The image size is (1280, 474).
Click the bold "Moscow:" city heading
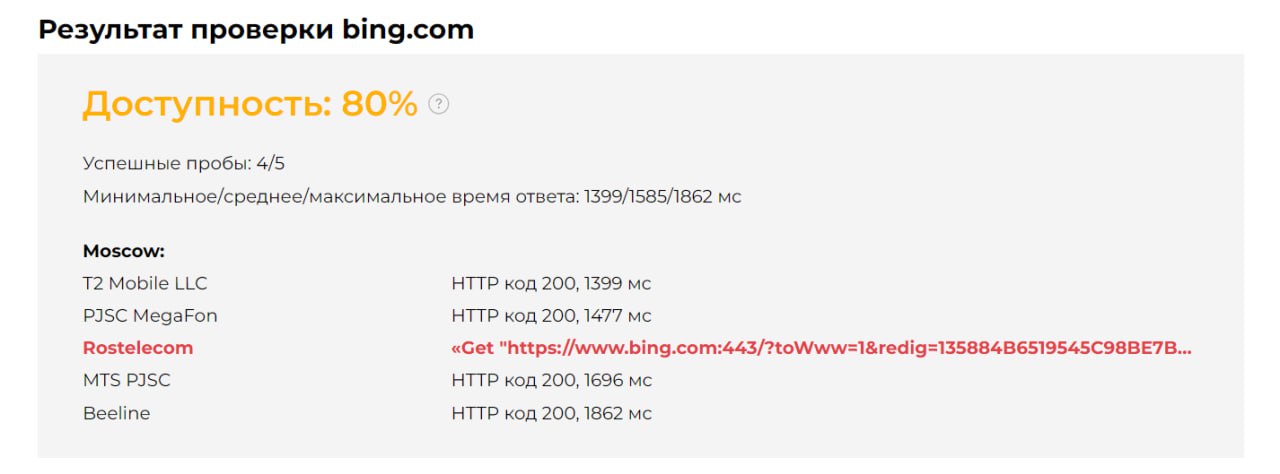pyautogui.click(x=124, y=251)
